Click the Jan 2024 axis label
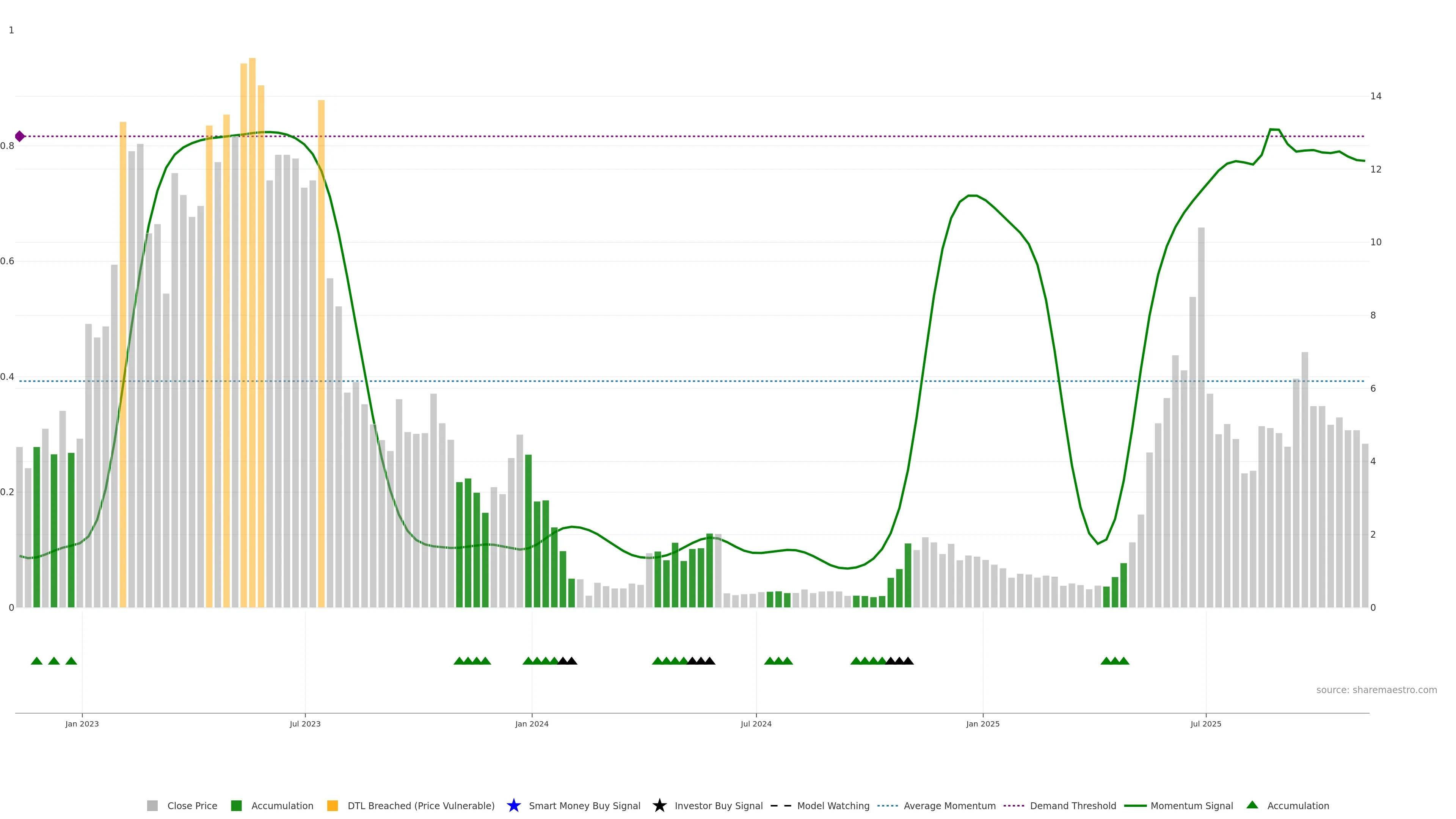Screen dimensions: 1456x819 (531, 724)
